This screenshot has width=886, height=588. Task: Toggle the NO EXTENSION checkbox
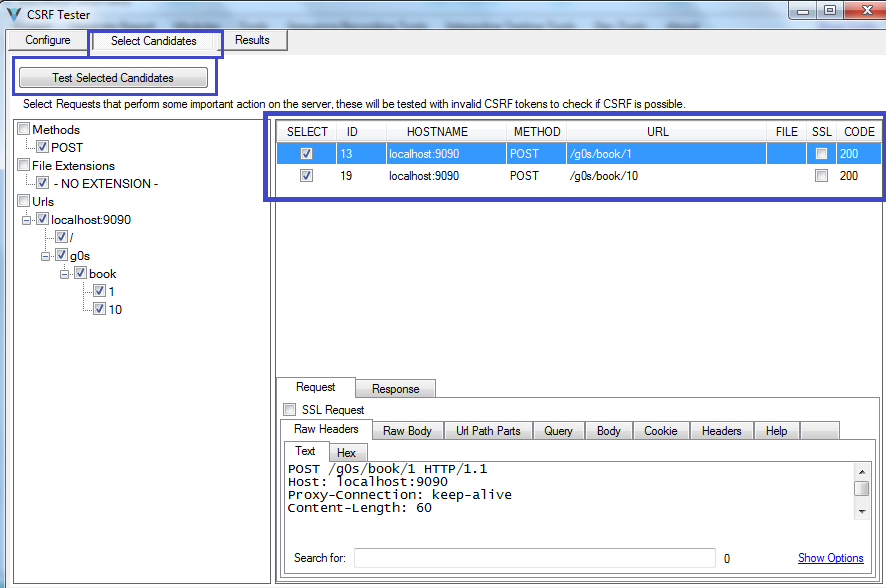tap(42, 183)
